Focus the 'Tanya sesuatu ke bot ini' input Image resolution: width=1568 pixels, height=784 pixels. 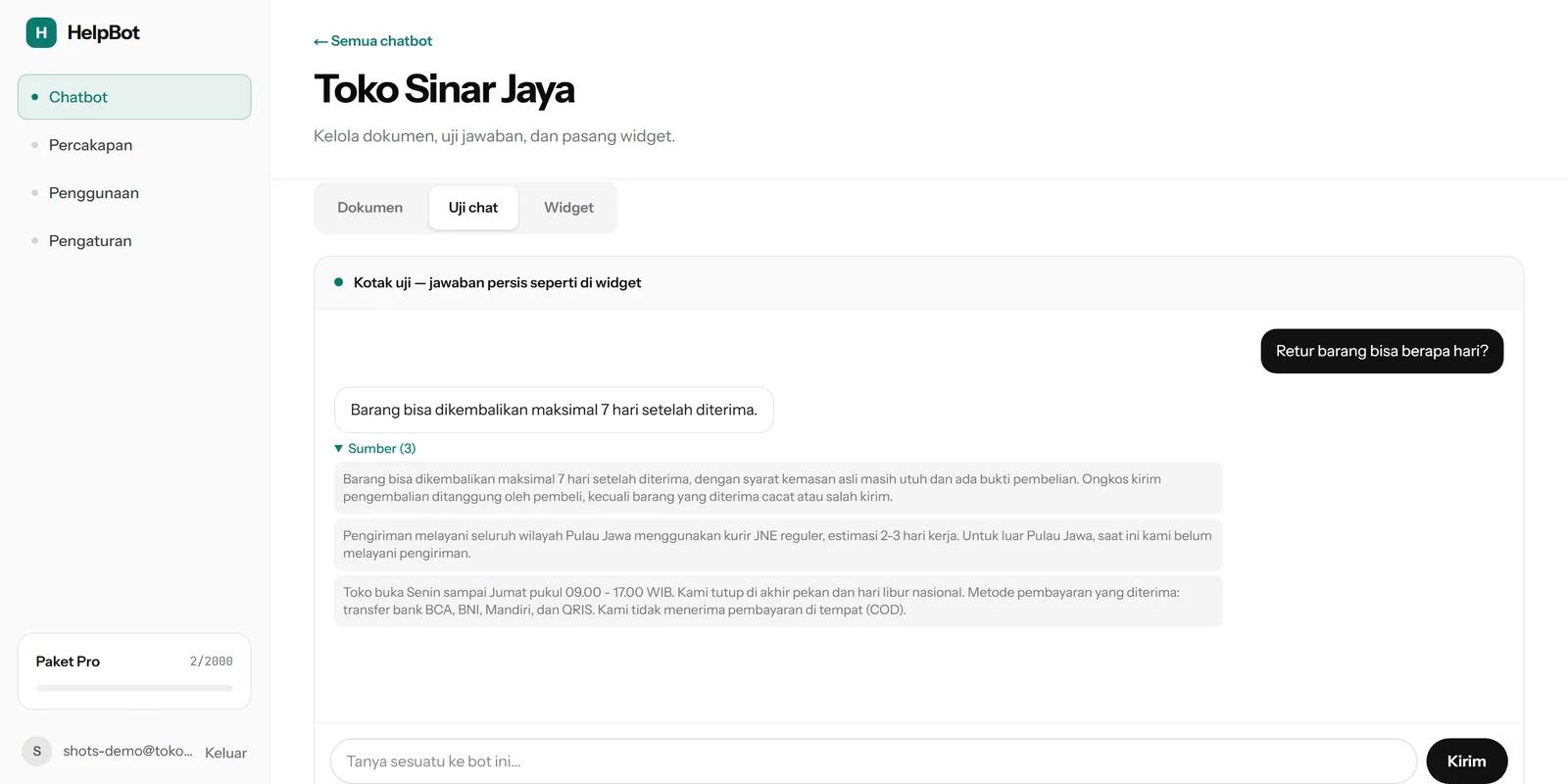[873, 761]
